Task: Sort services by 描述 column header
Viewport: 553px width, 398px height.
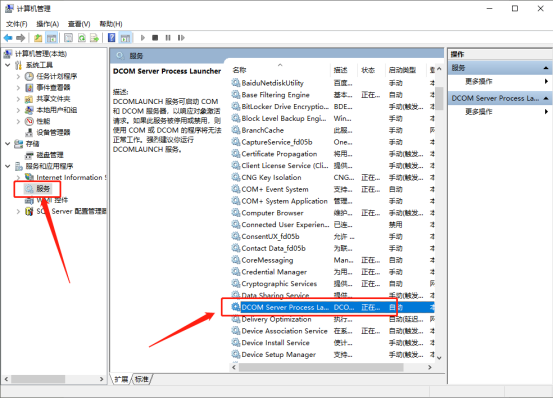Action: click(341, 70)
